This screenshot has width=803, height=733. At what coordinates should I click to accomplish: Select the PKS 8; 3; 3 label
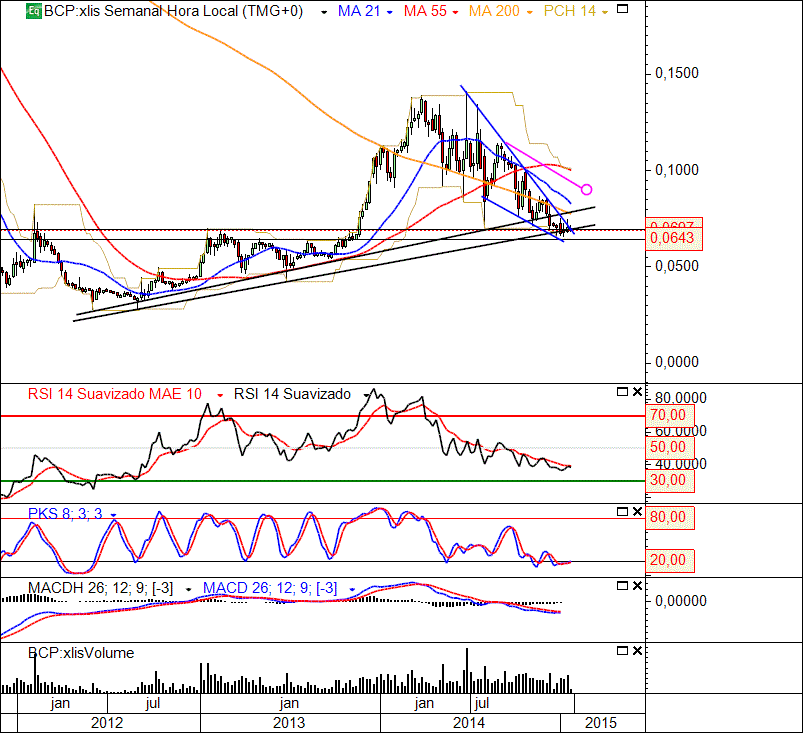(65, 513)
